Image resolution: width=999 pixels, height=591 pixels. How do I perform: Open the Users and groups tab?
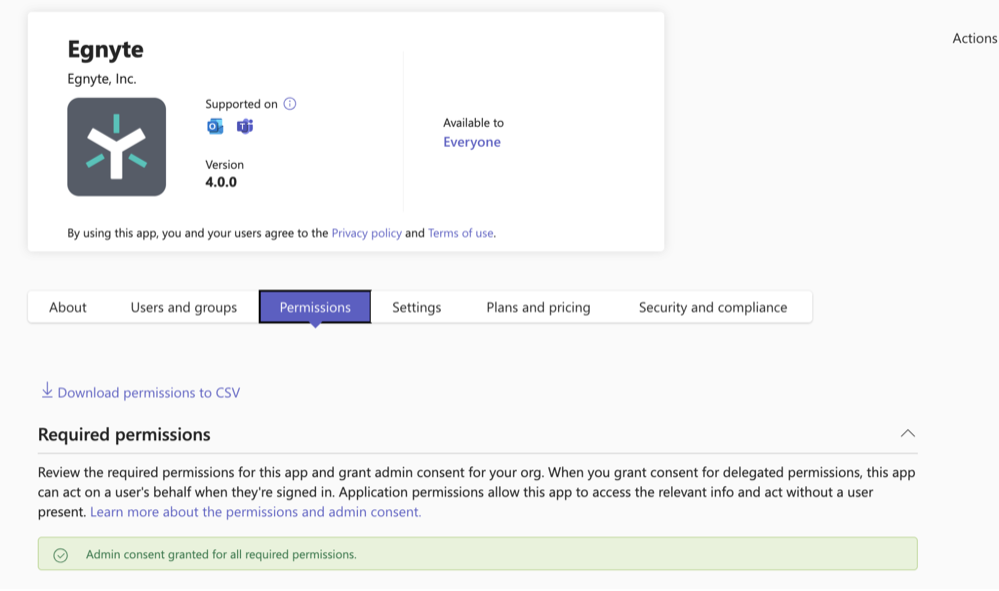click(x=182, y=307)
